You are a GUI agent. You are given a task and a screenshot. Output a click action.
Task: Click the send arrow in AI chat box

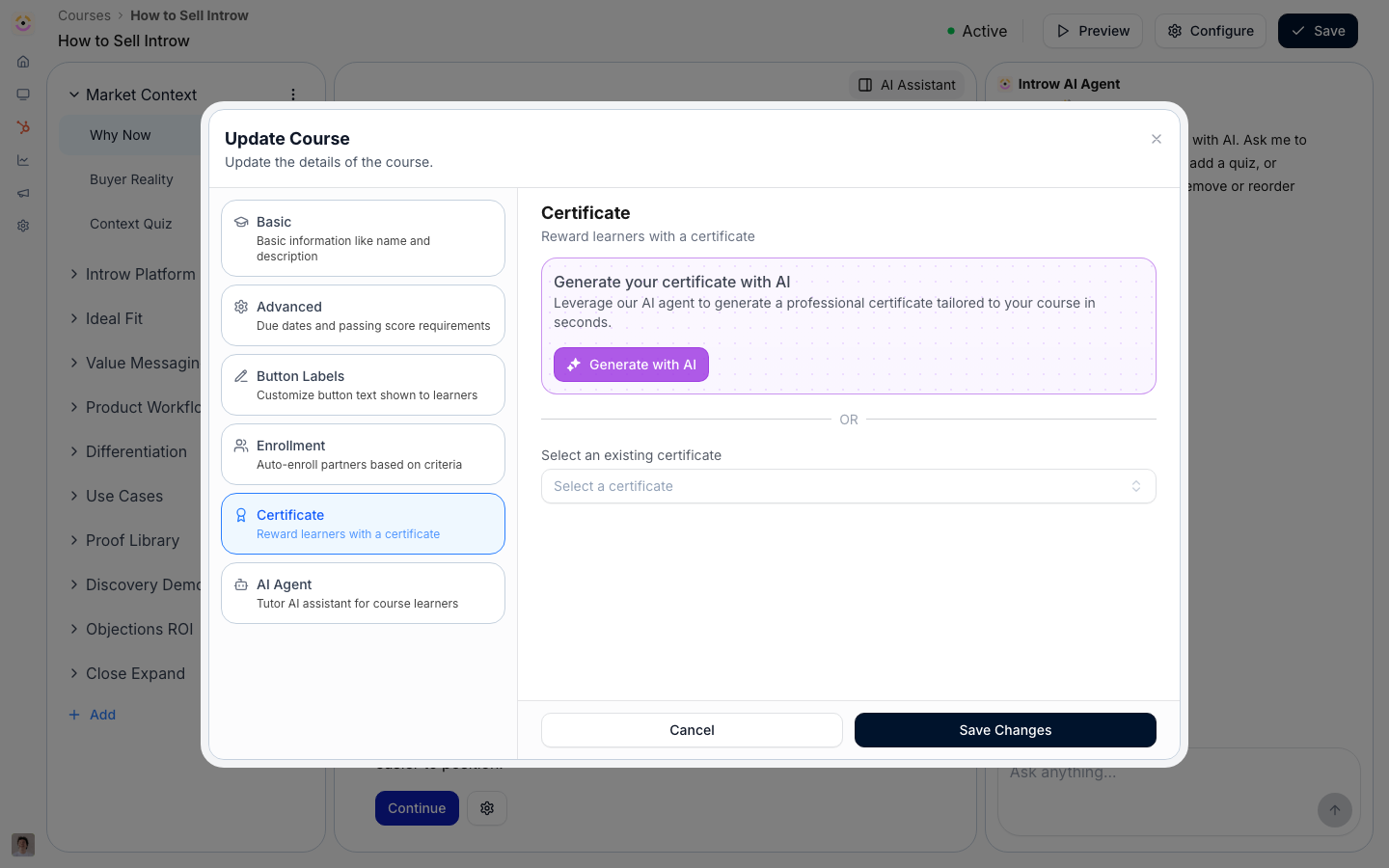tap(1335, 810)
